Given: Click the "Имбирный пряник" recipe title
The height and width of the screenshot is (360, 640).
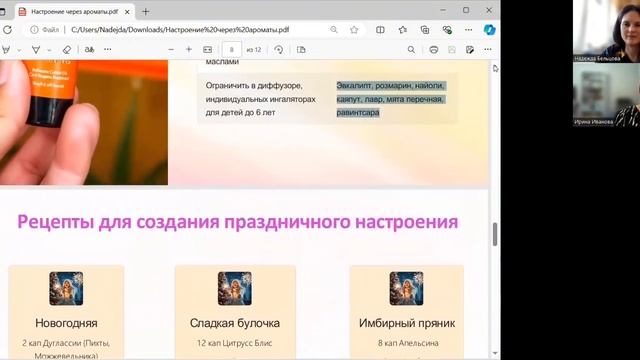Looking at the screenshot, I should coord(407,323).
